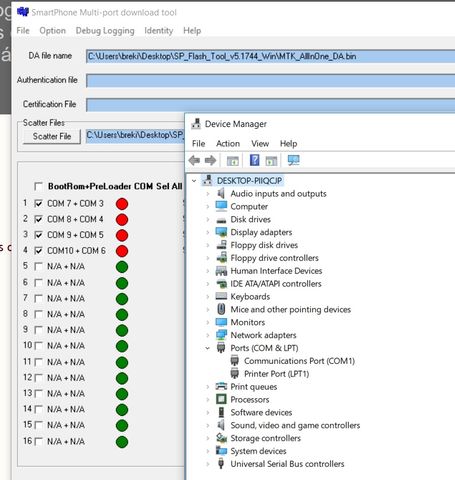Viewport: 455px width, 480px height.
Task: Open the Device Manager Action menu
Action: [228, 144]
